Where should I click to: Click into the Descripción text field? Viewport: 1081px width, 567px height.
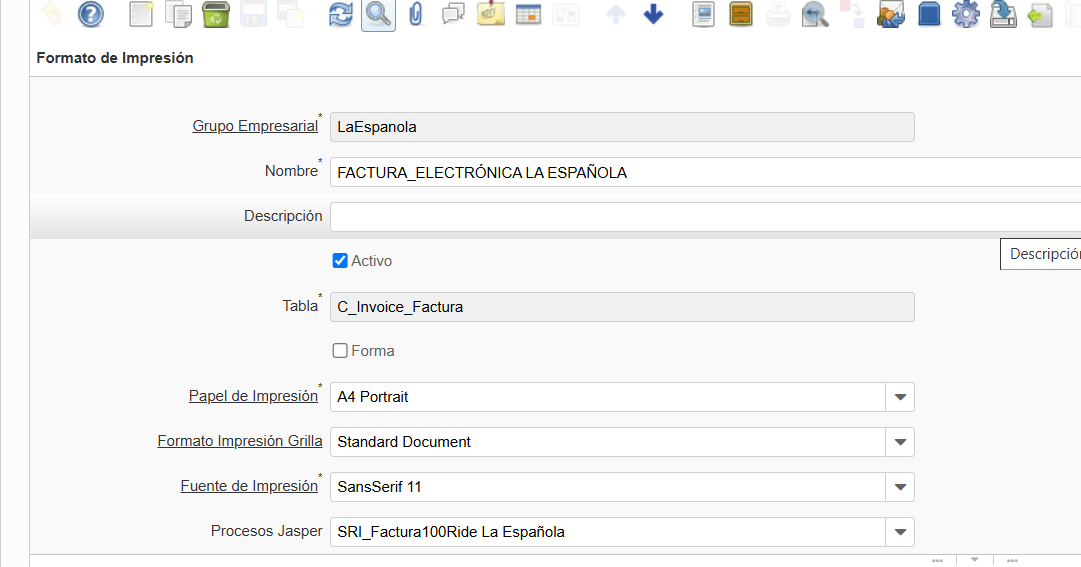point(700,216)
